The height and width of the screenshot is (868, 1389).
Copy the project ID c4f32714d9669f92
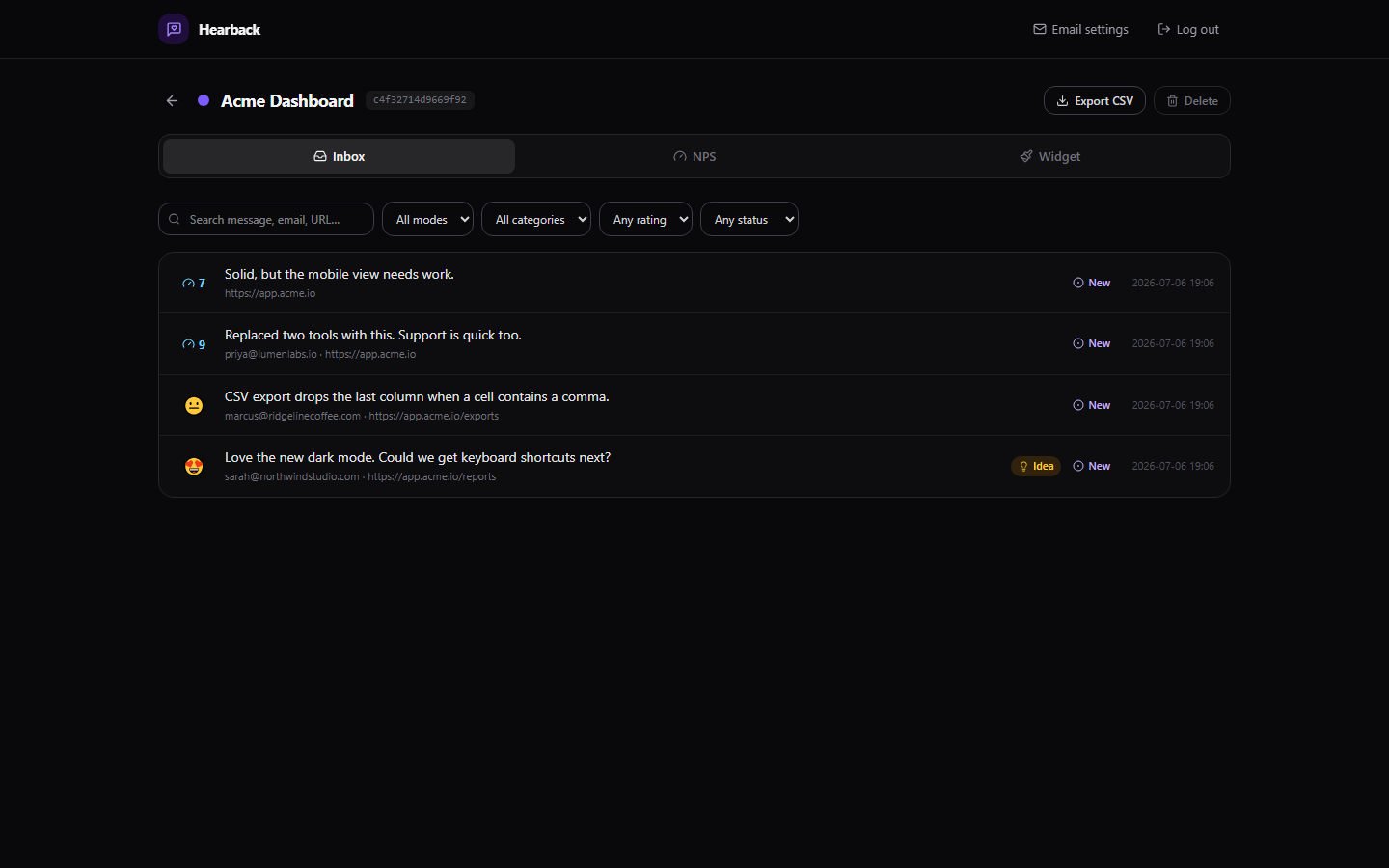(x=420, y=100)
